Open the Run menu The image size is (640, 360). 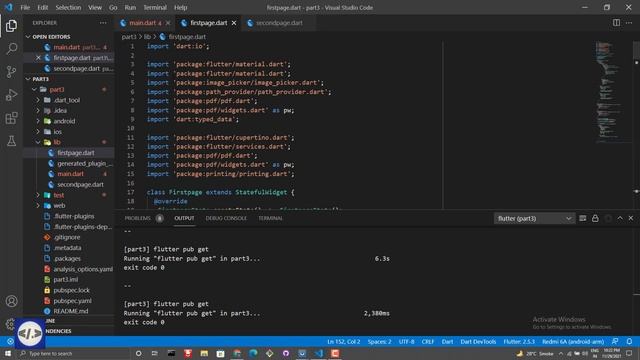(130, 7)
